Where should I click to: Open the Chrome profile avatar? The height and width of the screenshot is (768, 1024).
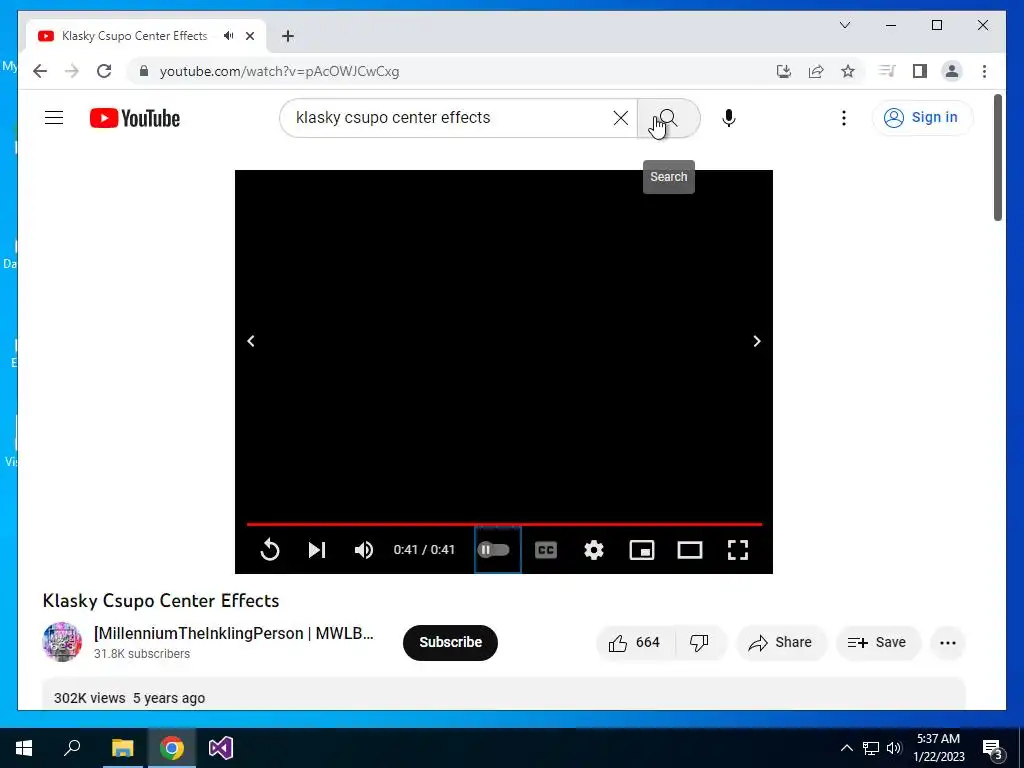952,71
